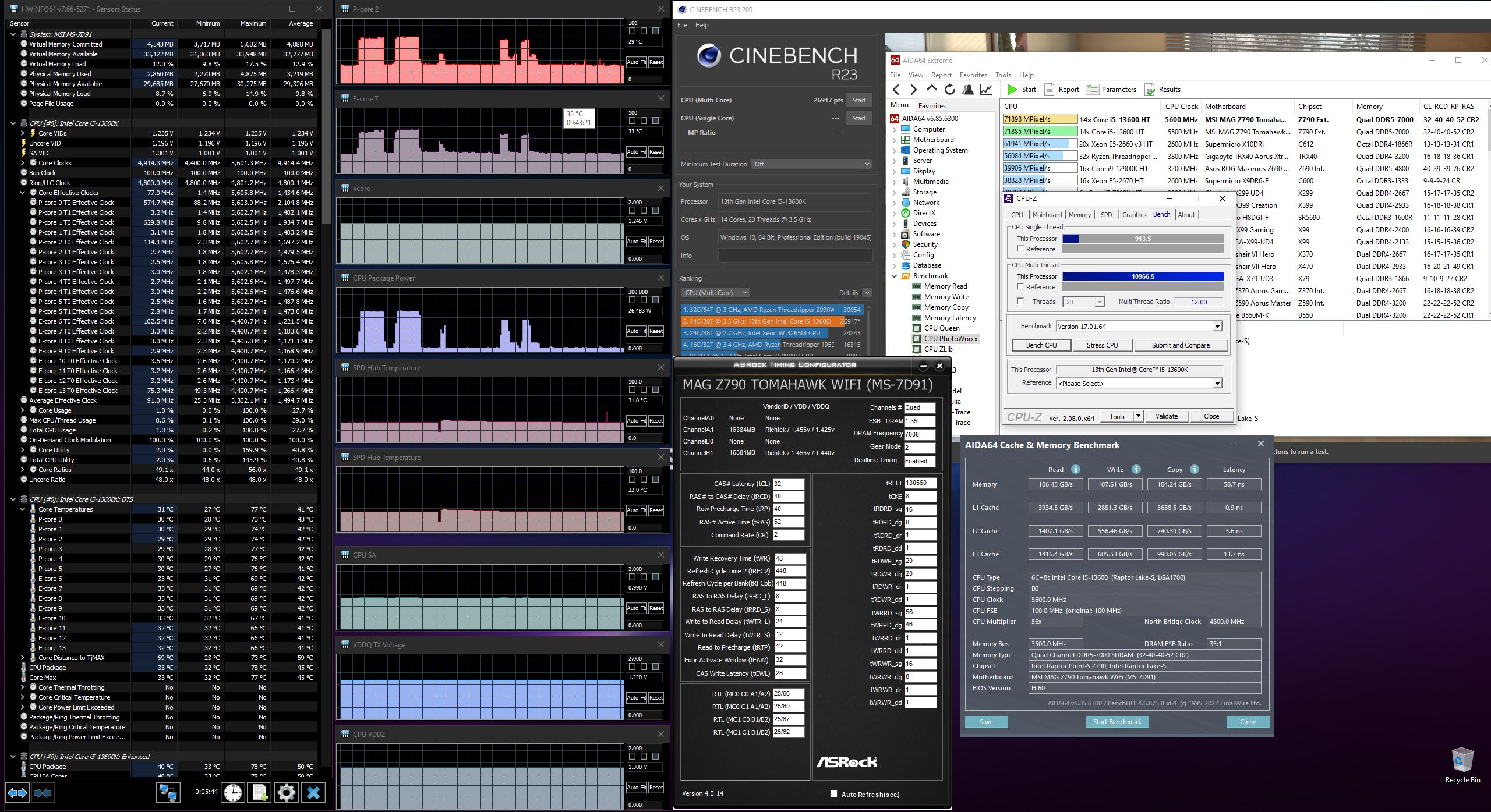
Task: Click HWiNFO remote network monitors icon
Action: pyautogui.click(x=168, y=792)
